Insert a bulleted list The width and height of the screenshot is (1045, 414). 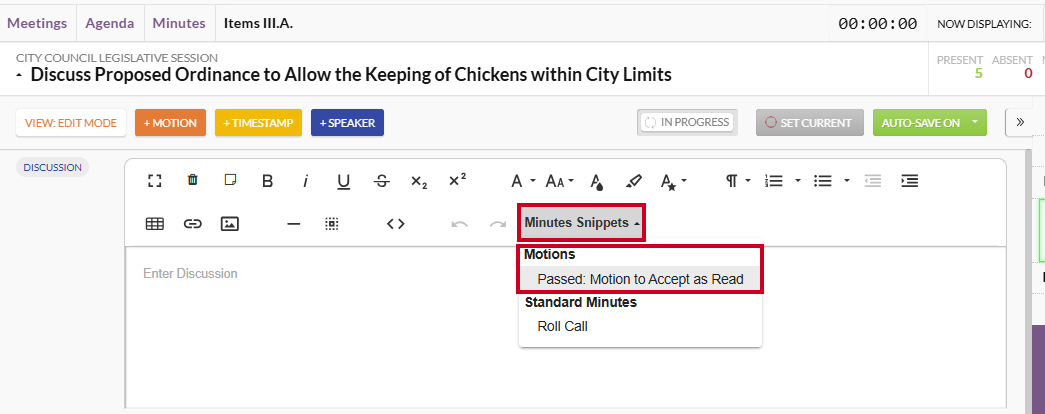coord(823,181)
